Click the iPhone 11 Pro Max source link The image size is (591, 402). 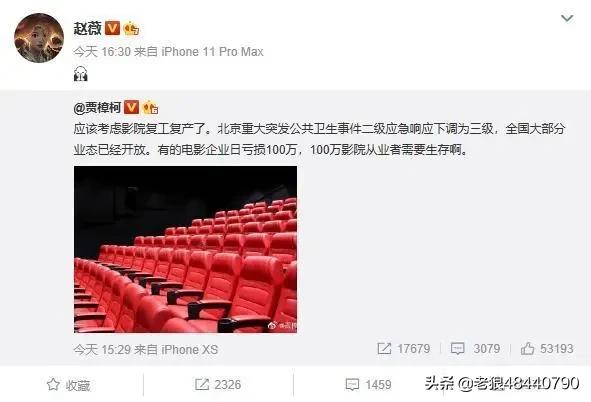(212, 52)
